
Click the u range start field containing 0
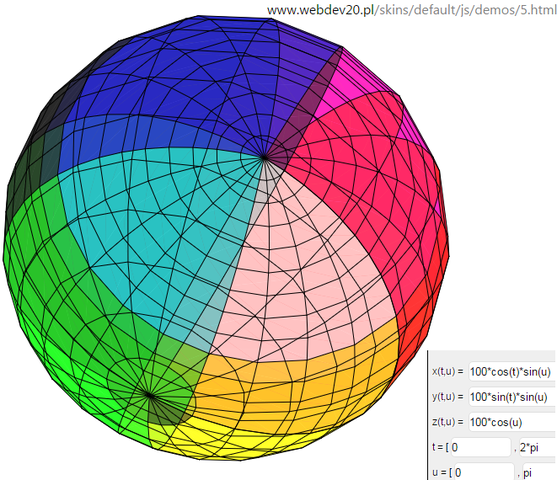click(484, 471)
